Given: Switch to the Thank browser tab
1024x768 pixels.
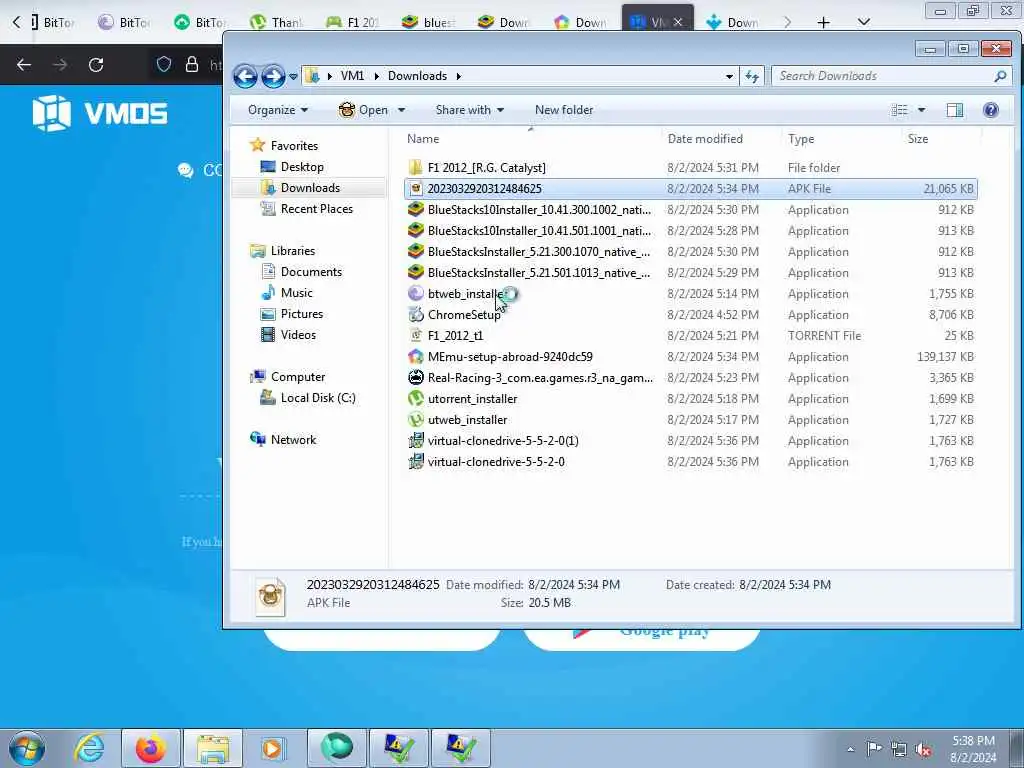Looking at the screenshot, I should point(278,22).
